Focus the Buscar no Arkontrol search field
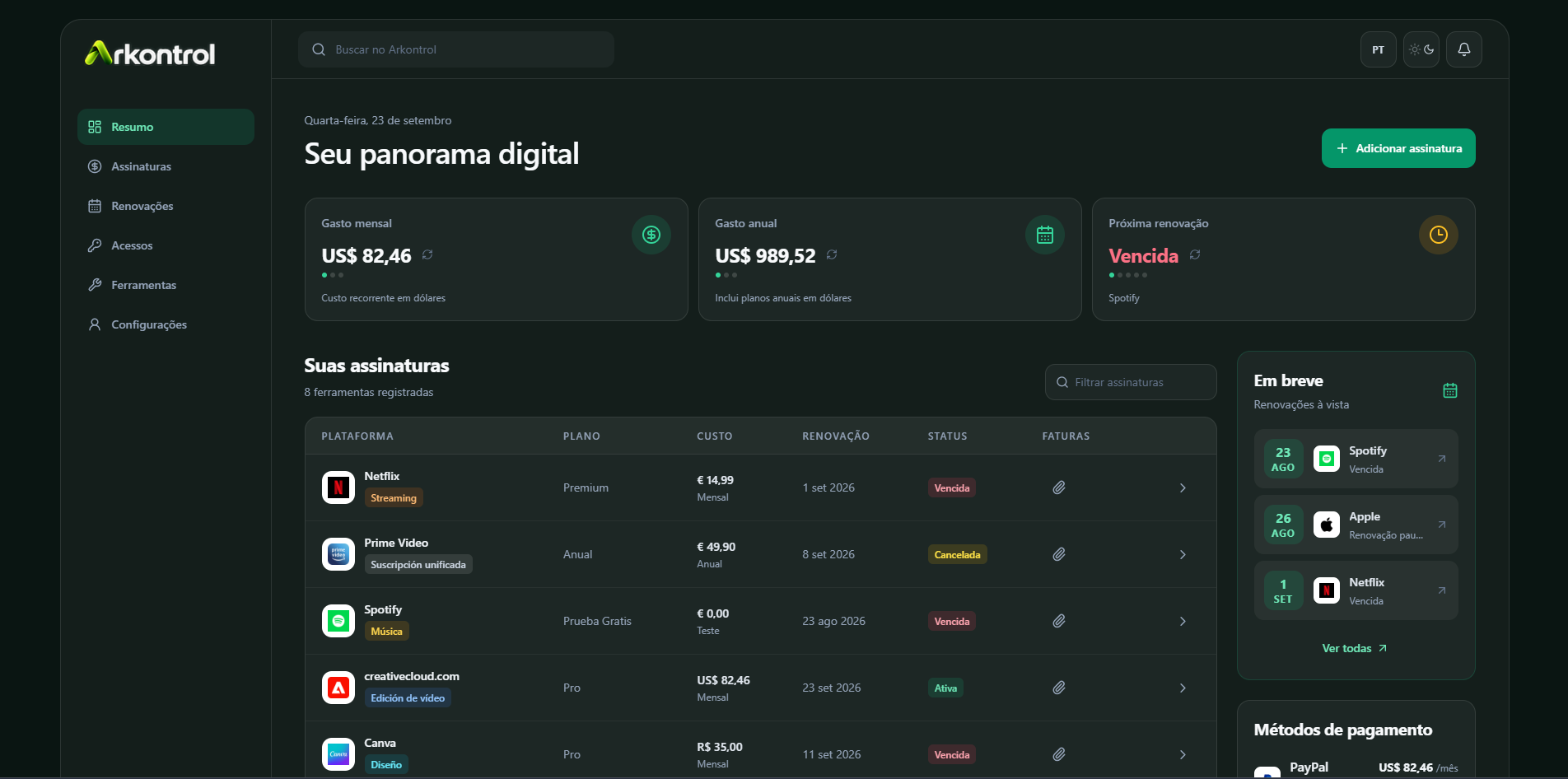The image size is (1568, 779). pos(456,49)
